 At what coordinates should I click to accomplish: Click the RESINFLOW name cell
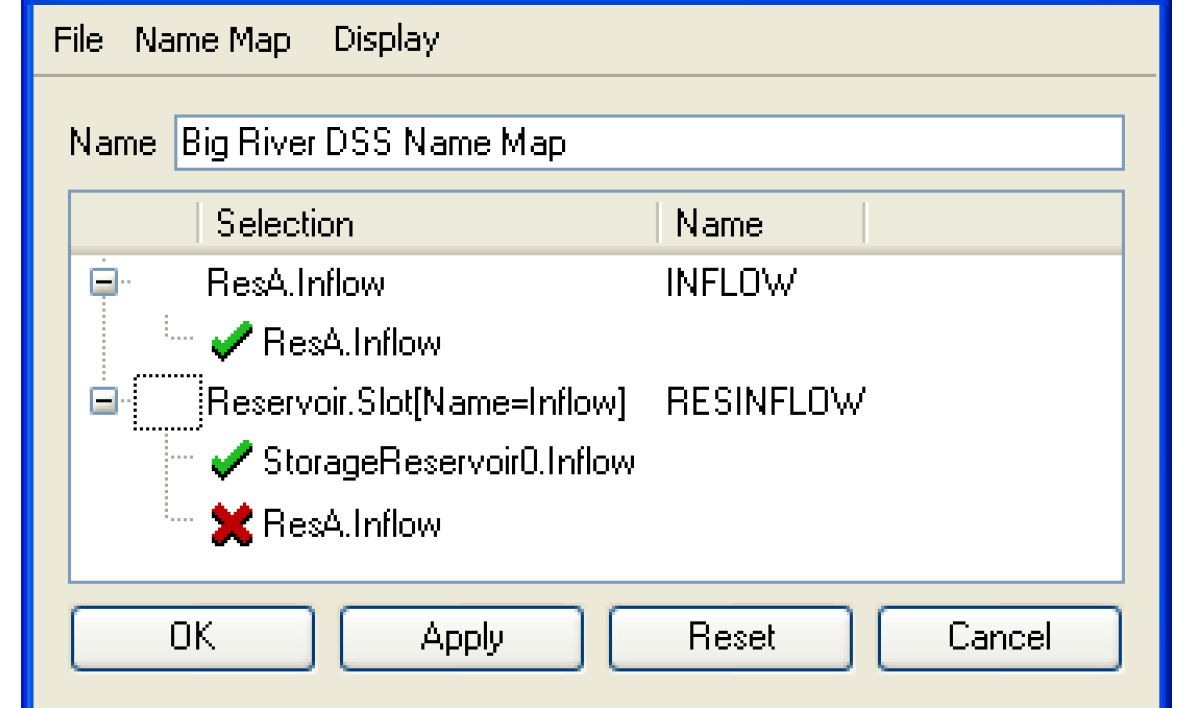(765, 402)
